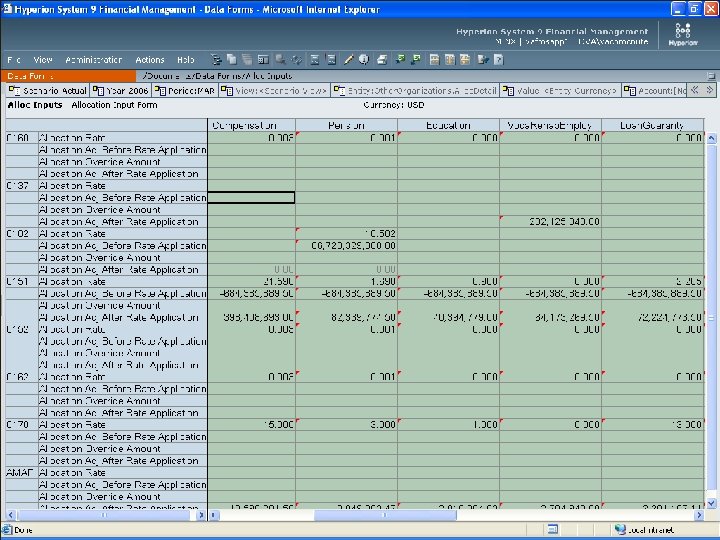Viewport: 720px width, 540px height.
Task: Click the Hyperion logo icon
Action: coord(683,34)
